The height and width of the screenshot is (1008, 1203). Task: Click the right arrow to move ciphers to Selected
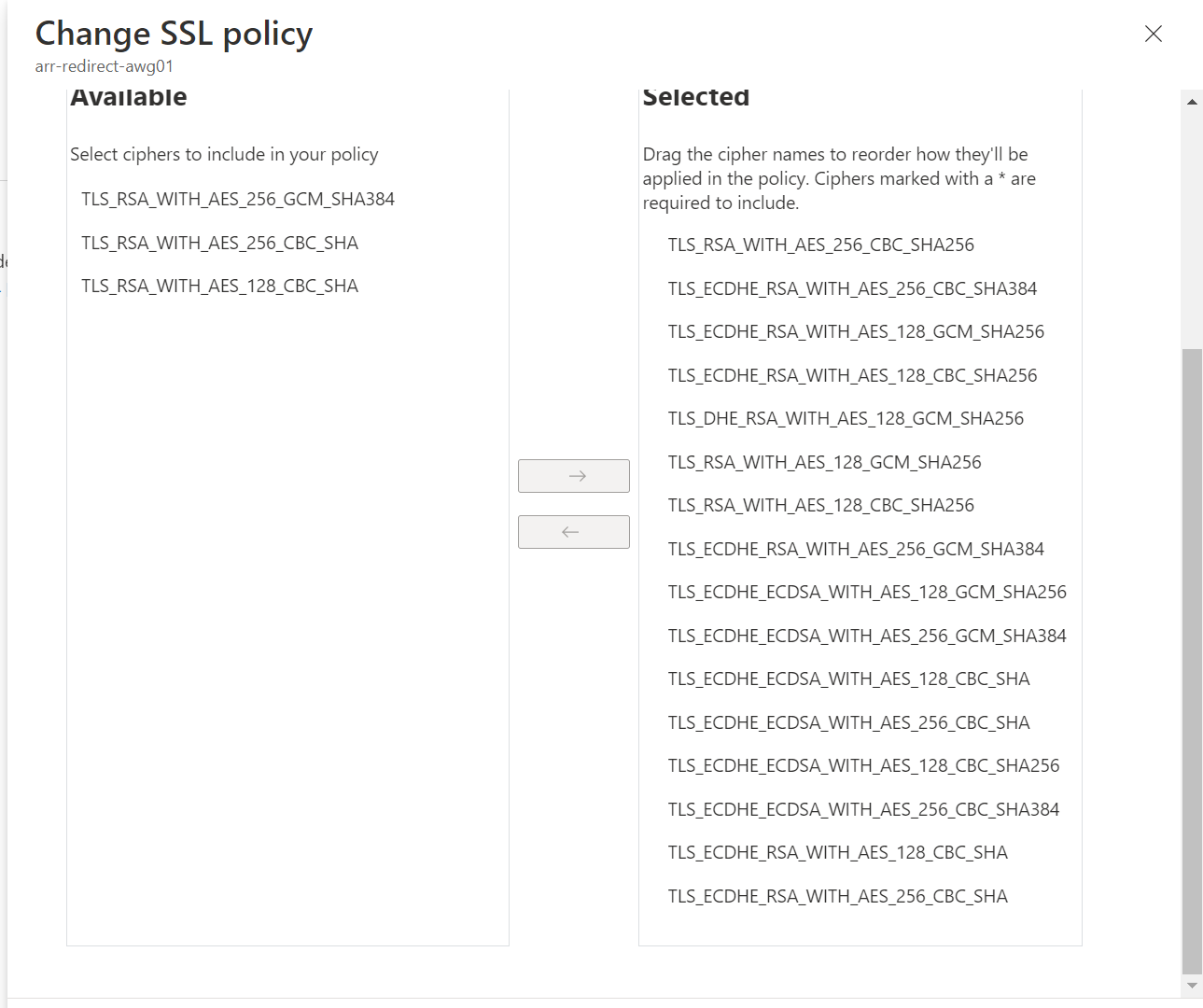pyautogui.click(x=573, y=475)
